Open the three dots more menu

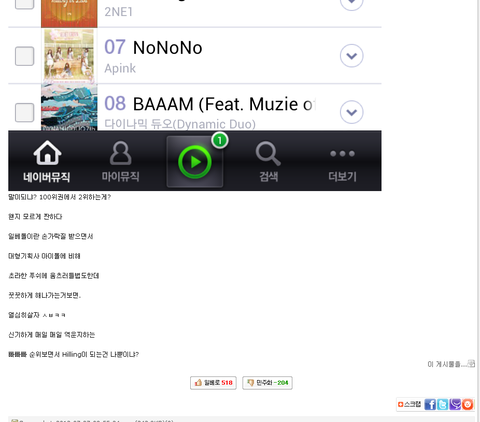click(342, 162)
